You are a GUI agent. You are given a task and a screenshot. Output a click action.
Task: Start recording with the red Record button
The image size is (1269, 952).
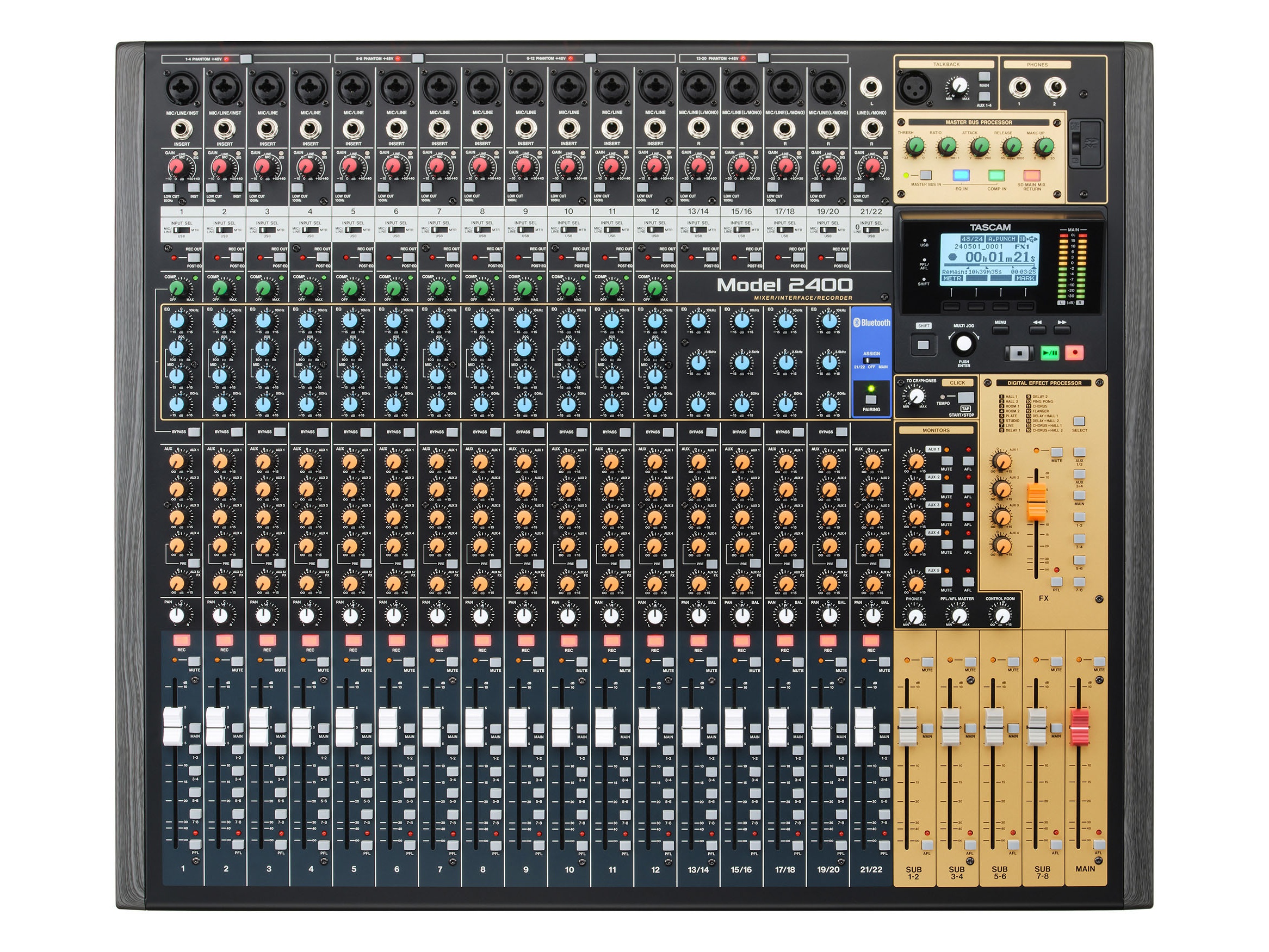(x=1074, y=354)
